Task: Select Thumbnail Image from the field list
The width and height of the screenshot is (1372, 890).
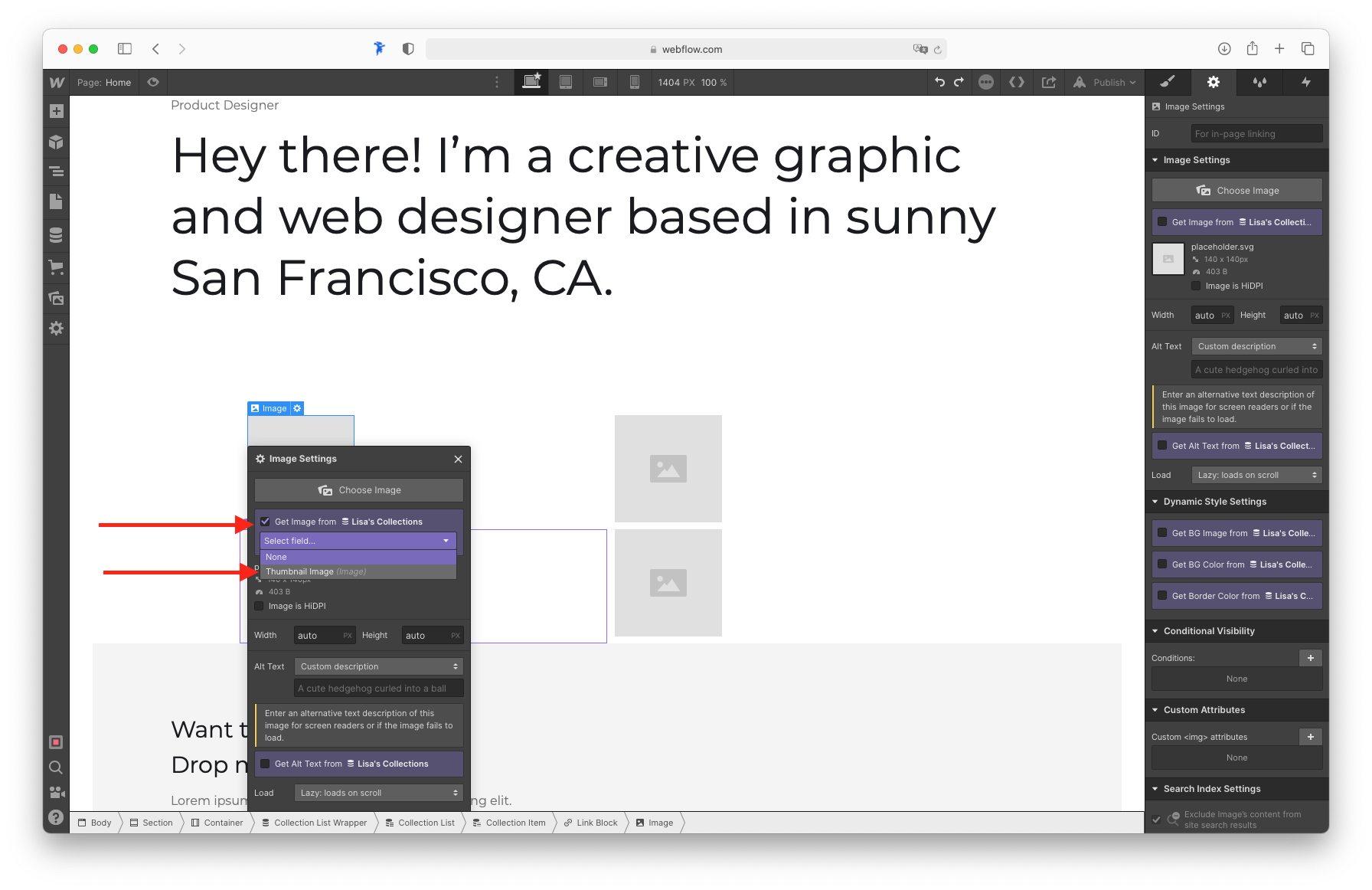Action: pos(315,571)
